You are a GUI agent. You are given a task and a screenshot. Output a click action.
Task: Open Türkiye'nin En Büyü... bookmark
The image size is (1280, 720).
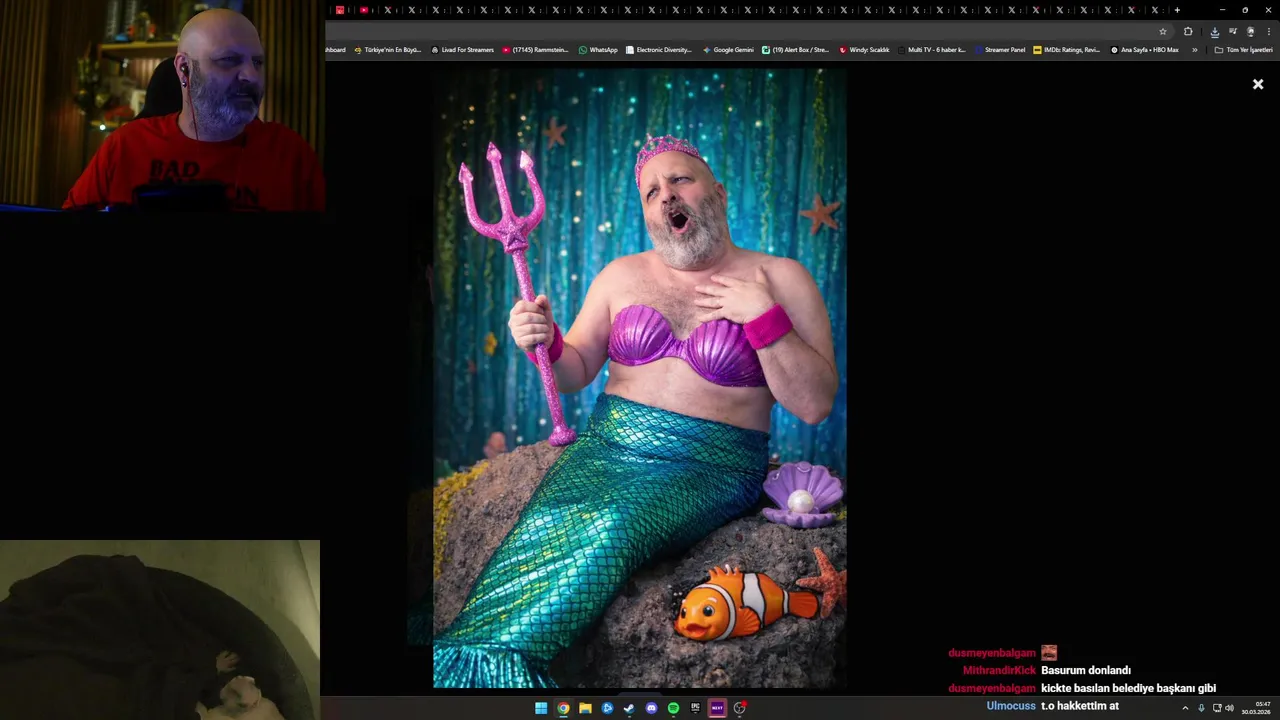coord(388,49)
